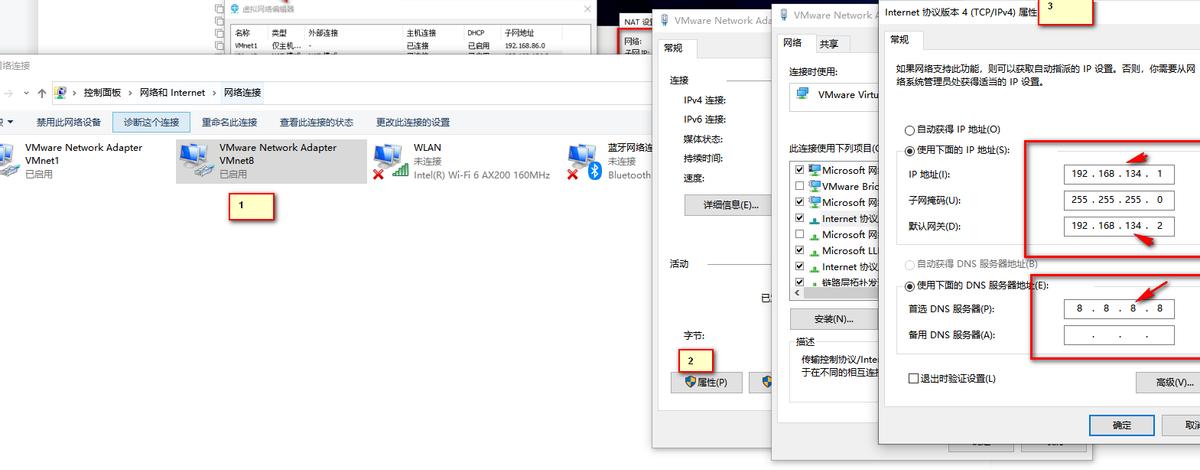Image resolution: width=1200 pixels, height=470 pixels.
Task: Click 更改此连接的设置 in toolbar
Action: [413, 122]
